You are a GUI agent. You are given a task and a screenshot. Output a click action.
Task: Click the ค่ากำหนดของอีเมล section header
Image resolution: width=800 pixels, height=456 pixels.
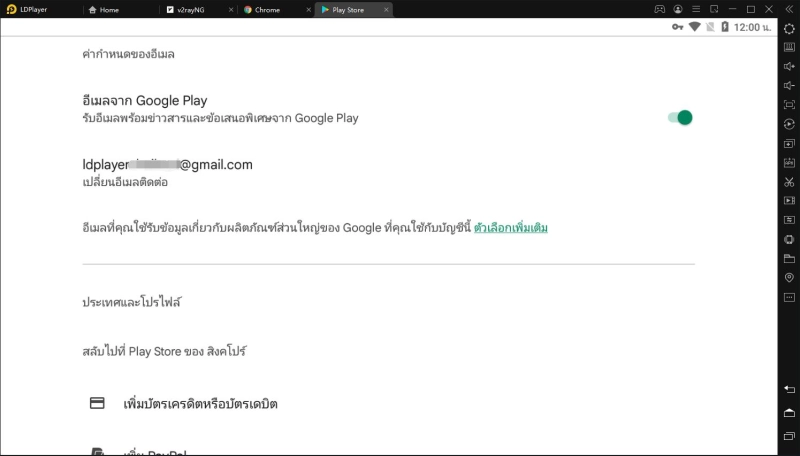pos(129,54)
